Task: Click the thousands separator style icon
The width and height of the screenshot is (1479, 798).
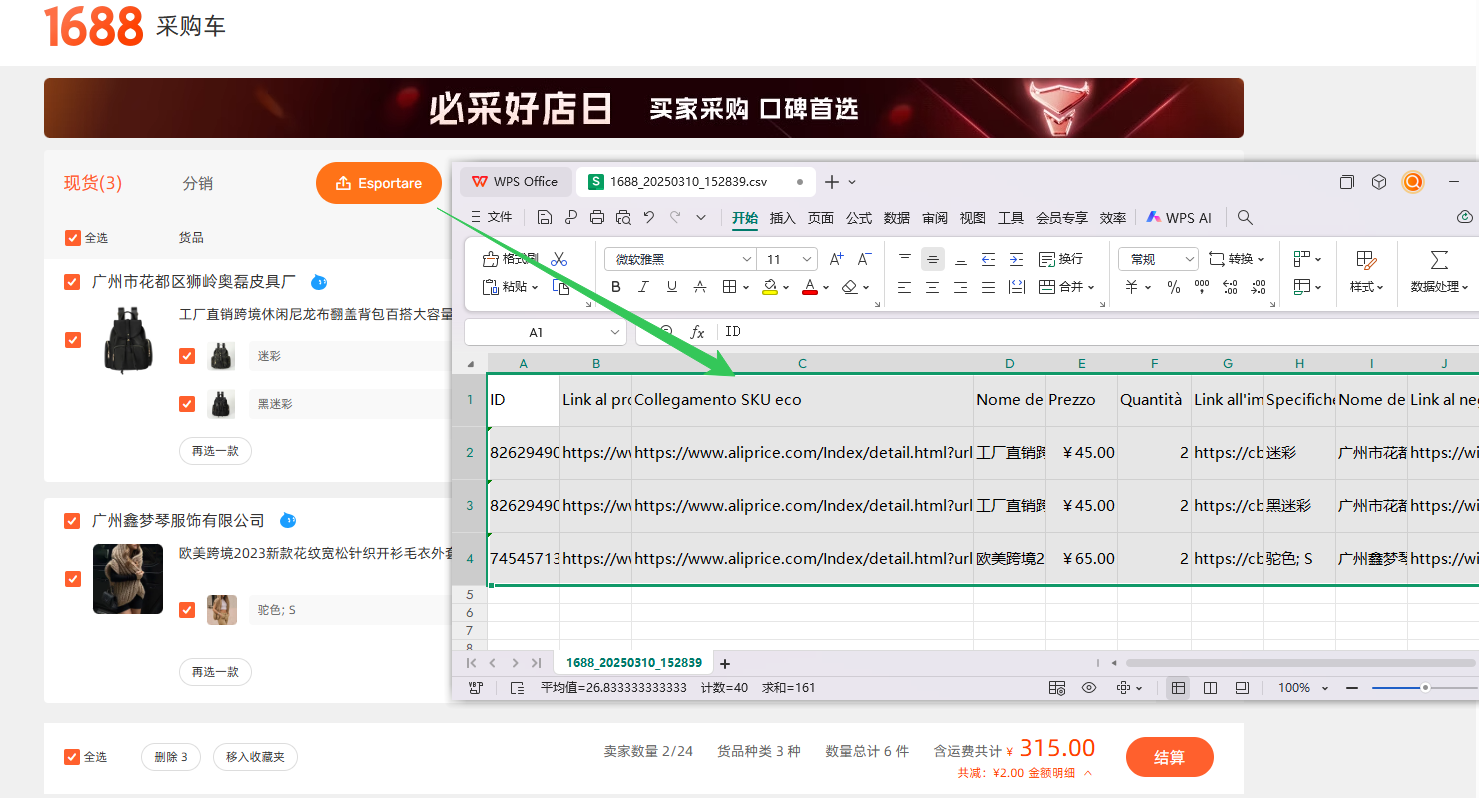Action: (1202, 287)
